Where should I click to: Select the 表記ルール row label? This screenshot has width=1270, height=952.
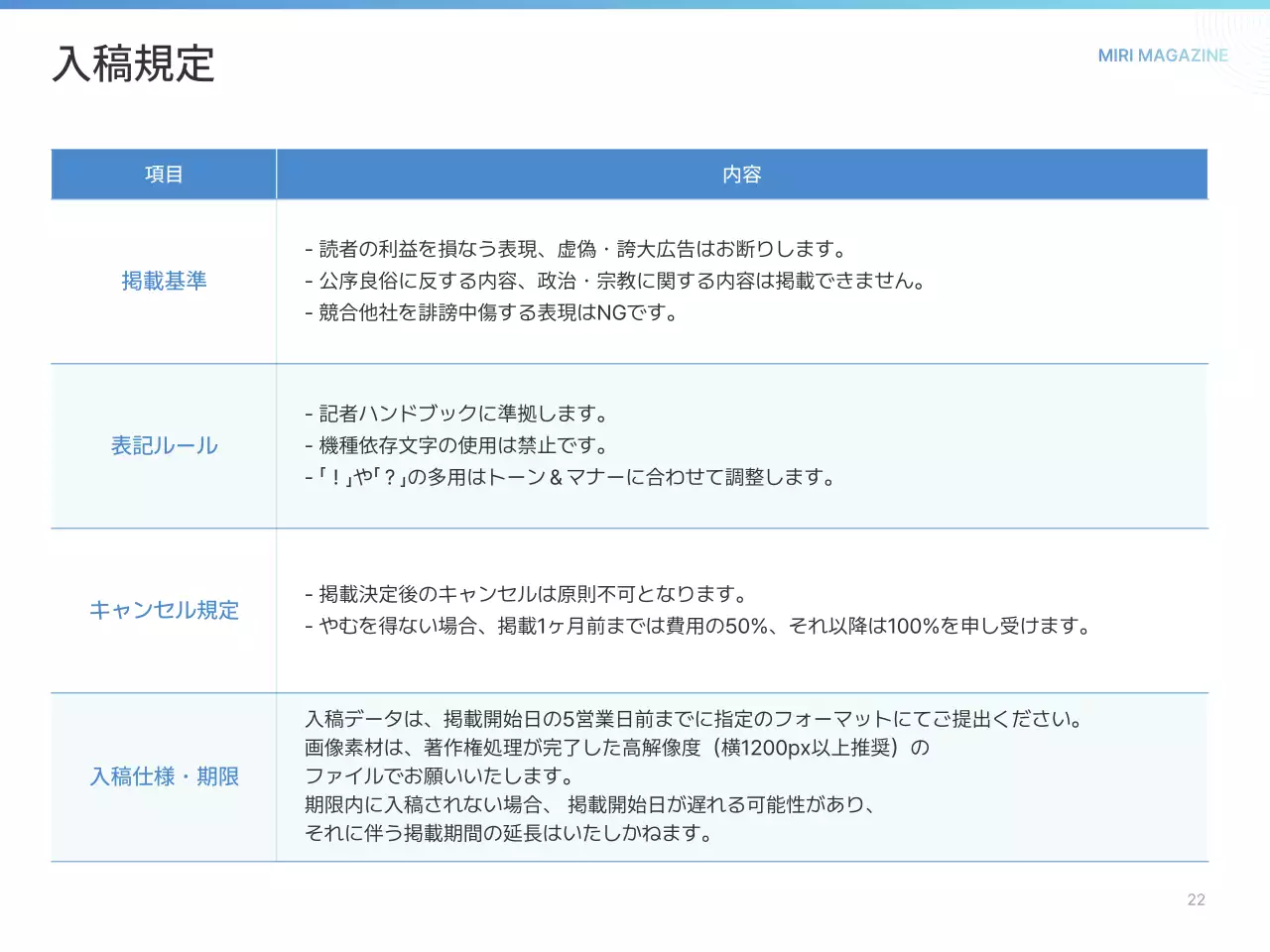pyautogui.click(x=163, y=445)
